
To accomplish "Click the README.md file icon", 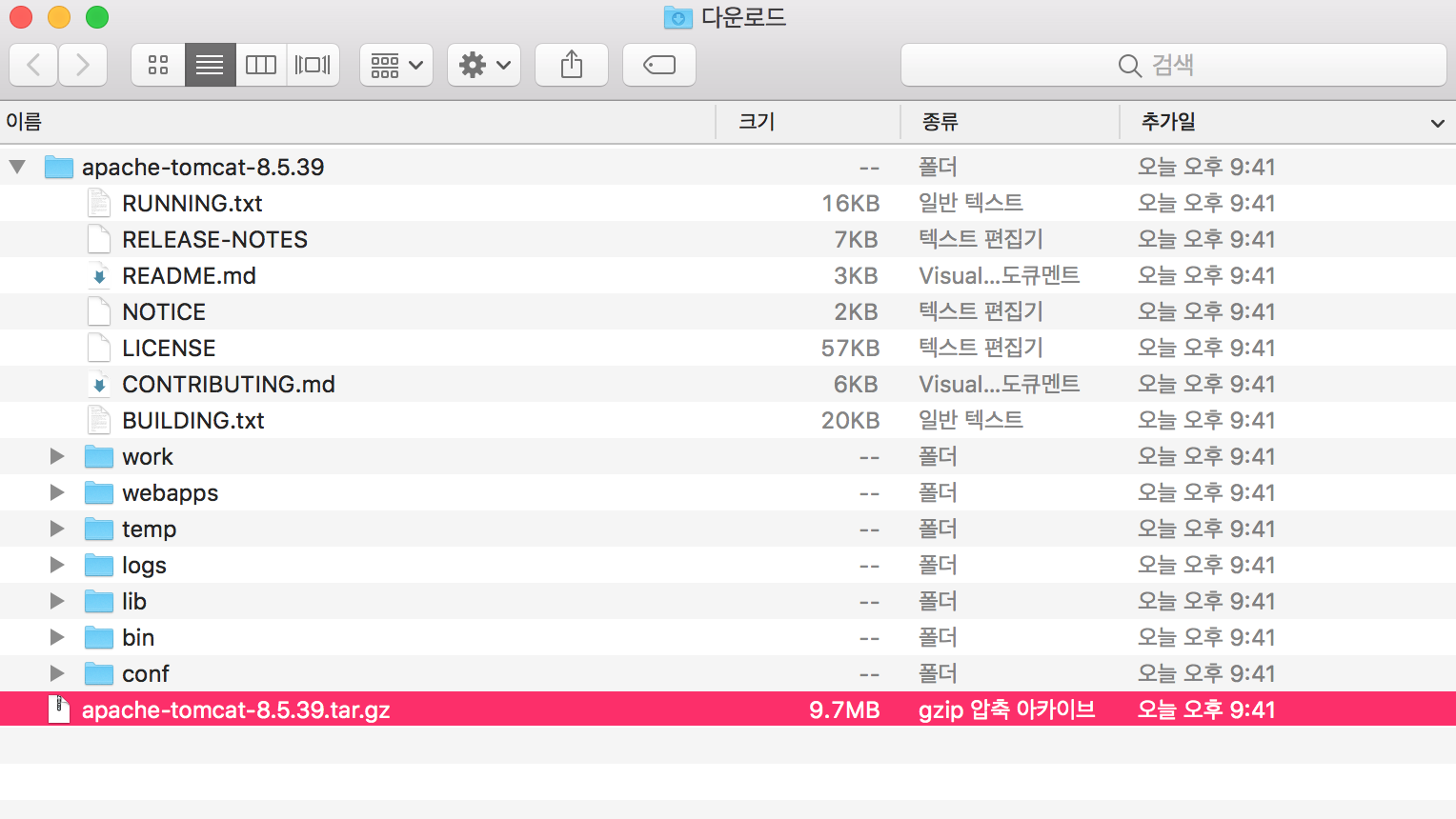I will click(99, 275).
